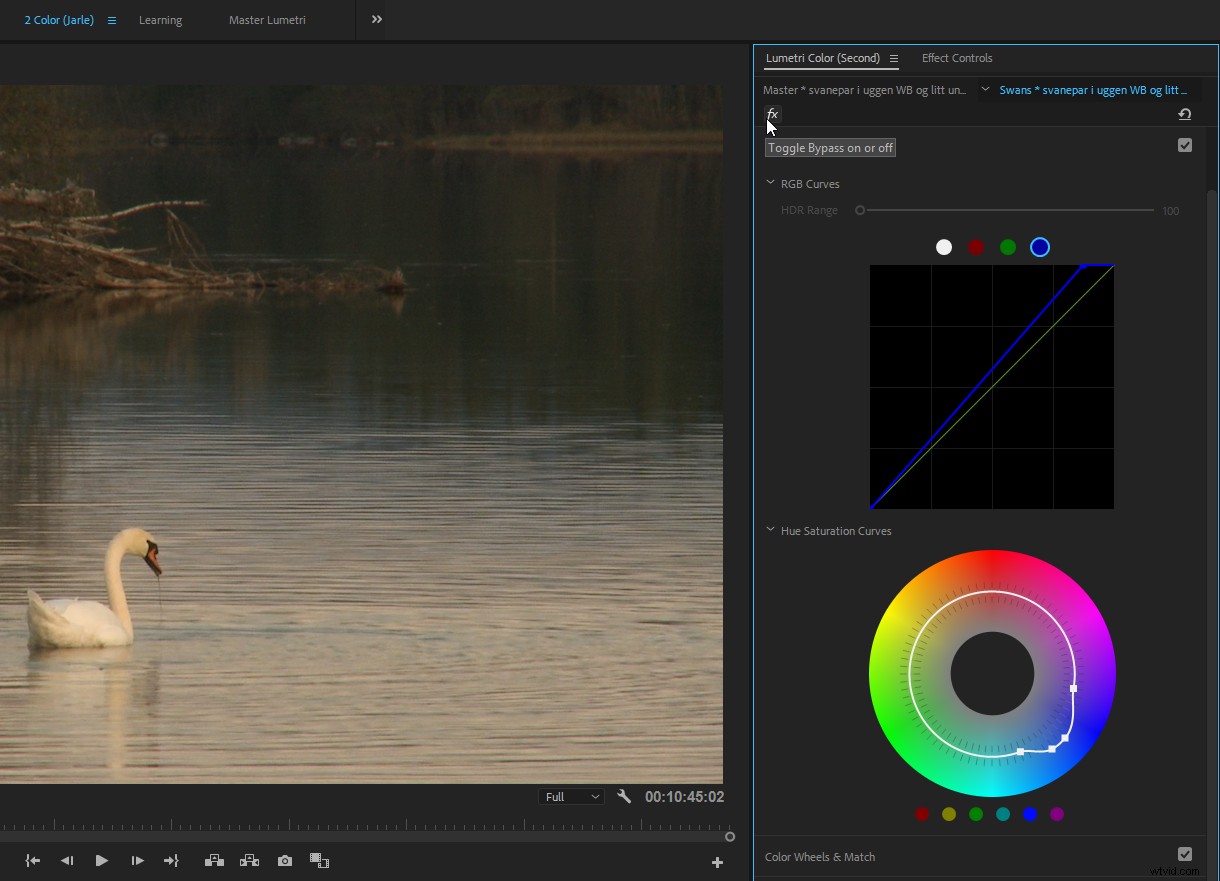The height and width of the screenshot is (881, 1220).
Task: Open monitor Settings with the wrench icon
Action: point(623,796)
